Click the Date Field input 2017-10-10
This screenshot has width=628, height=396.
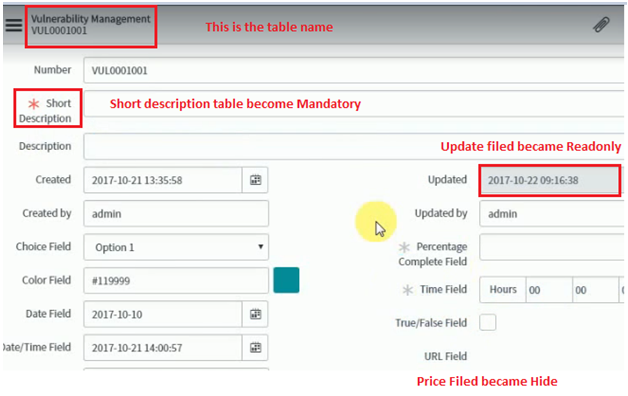coord(163,314)
